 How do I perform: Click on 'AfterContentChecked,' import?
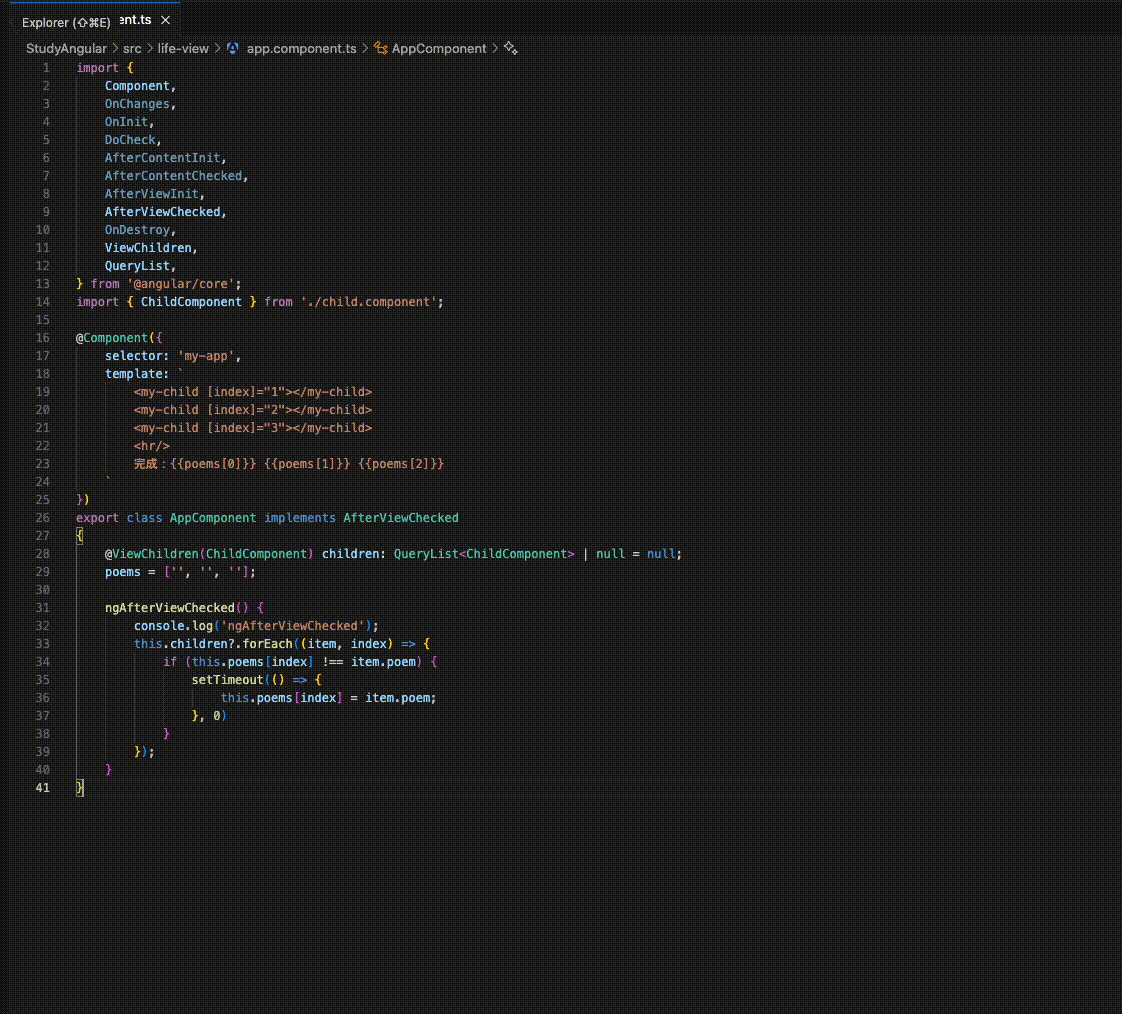point(176,176)
